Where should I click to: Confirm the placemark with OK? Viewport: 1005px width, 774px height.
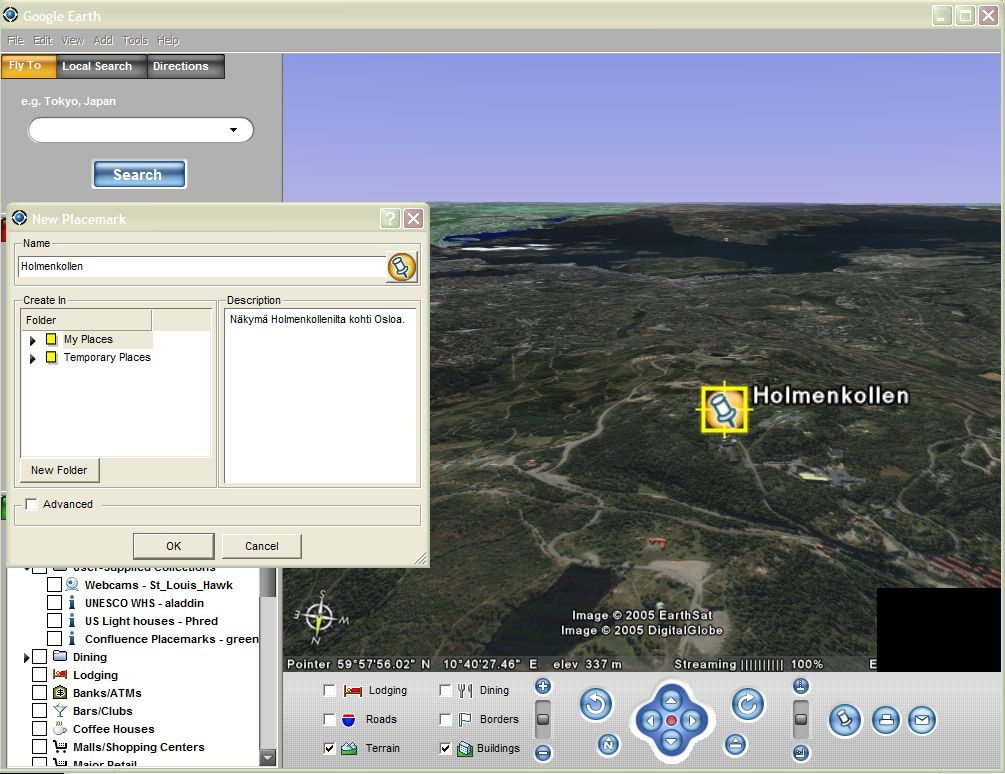(173, 546)
